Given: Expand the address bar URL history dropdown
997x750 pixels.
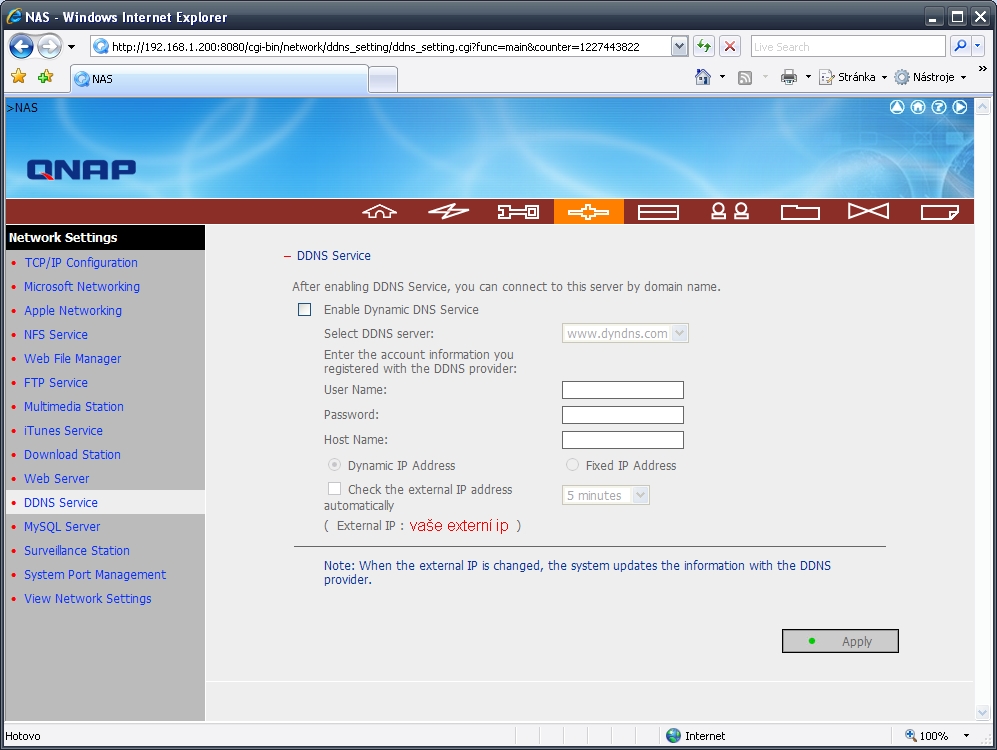Looking at the screenshot, I should tap(679, 46).
